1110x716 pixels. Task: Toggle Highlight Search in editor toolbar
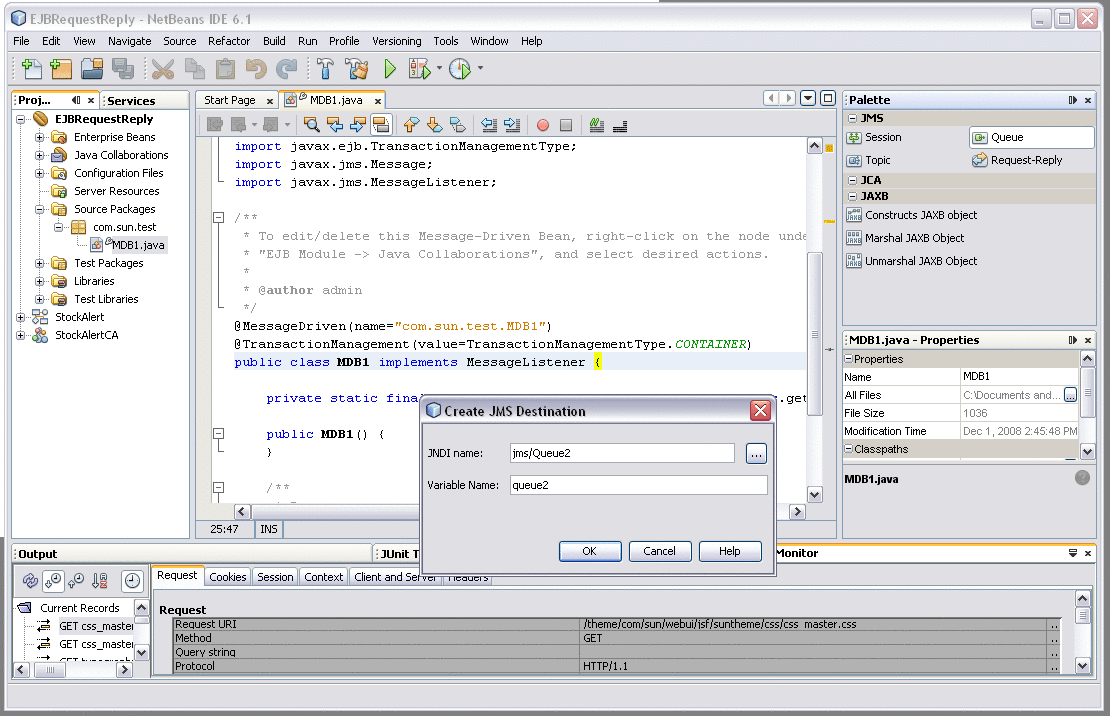click(x=381, y=125)
